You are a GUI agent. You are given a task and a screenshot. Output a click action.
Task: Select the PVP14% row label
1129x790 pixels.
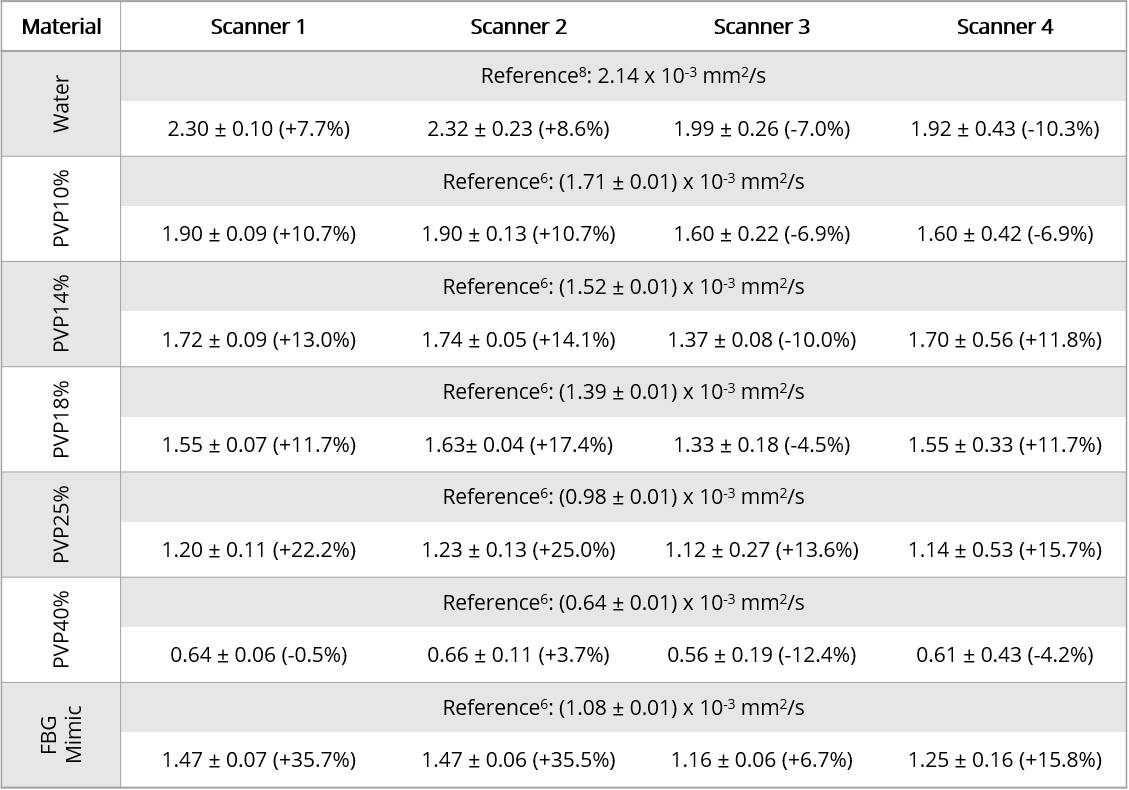coord(62,314)
